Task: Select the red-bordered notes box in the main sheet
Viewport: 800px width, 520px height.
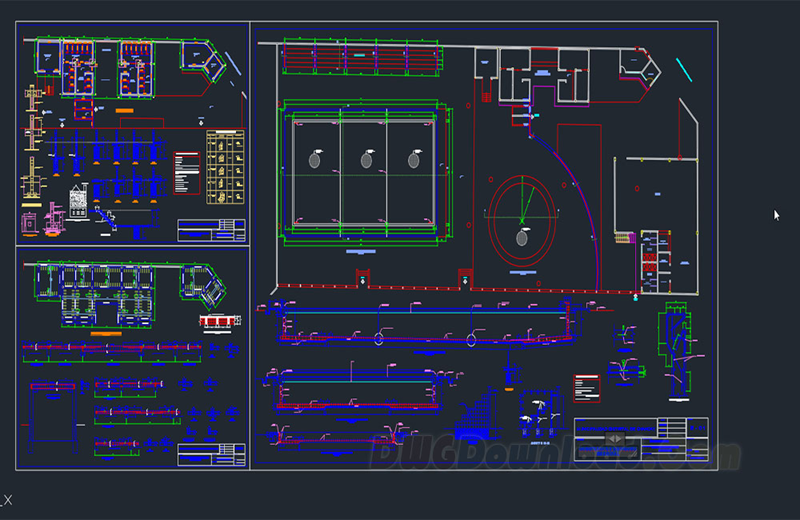Action: click(x=587, y=389)
